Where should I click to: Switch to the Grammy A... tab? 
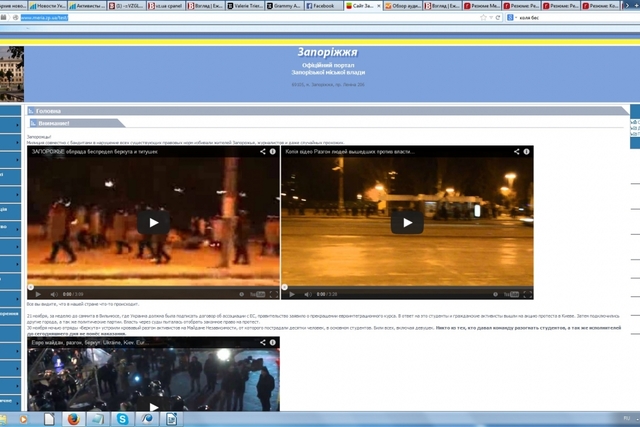pos(284,6)
